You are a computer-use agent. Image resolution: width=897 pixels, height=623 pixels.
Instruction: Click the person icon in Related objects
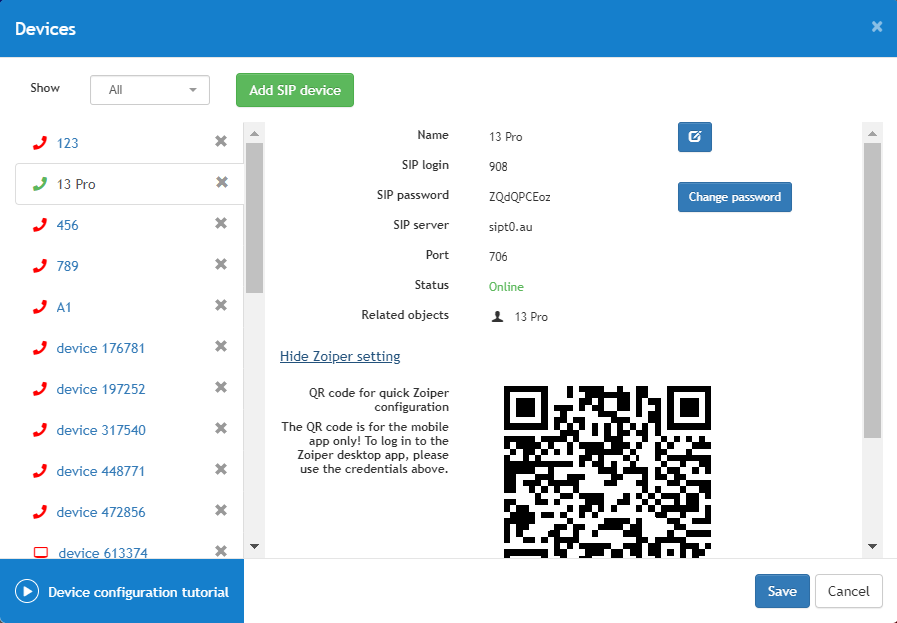[x=497, y=316]
